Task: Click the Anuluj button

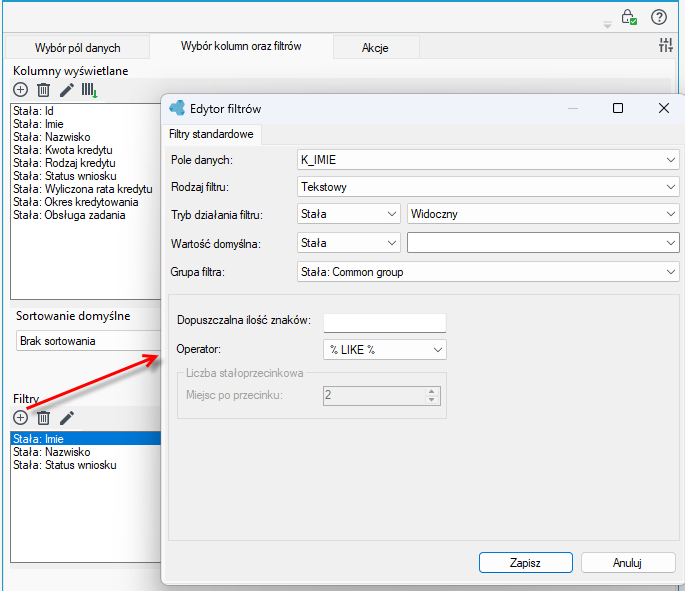Action: pyautogui.click(x=628, y=563)
